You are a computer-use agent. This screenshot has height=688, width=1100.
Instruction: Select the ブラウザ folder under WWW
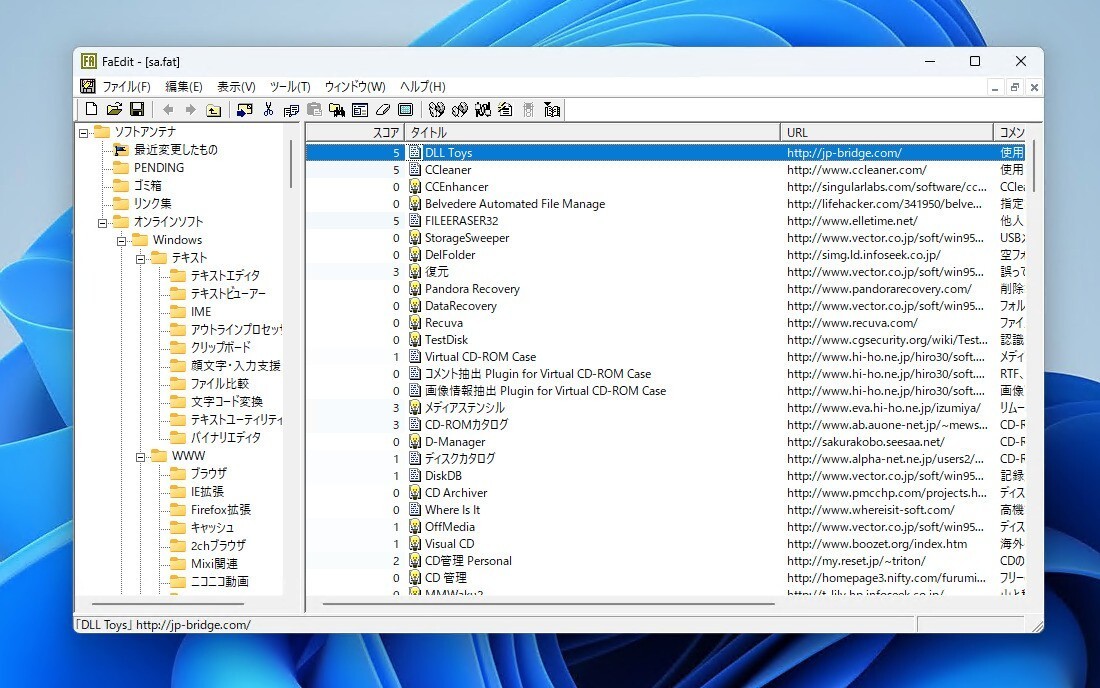tap(208, 473)
